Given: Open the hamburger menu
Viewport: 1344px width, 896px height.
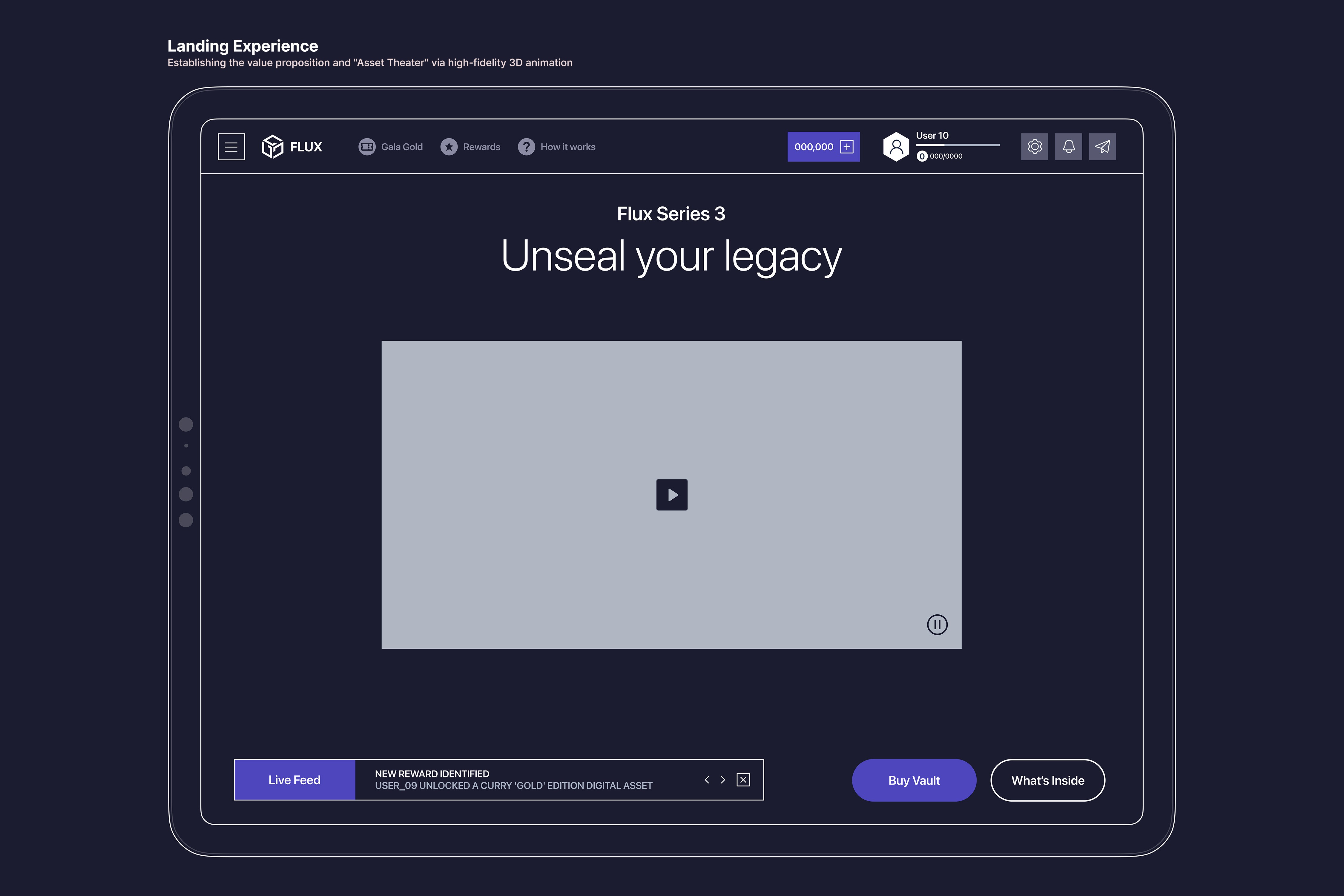Looking at the screenshot, I should click(231, 147).
